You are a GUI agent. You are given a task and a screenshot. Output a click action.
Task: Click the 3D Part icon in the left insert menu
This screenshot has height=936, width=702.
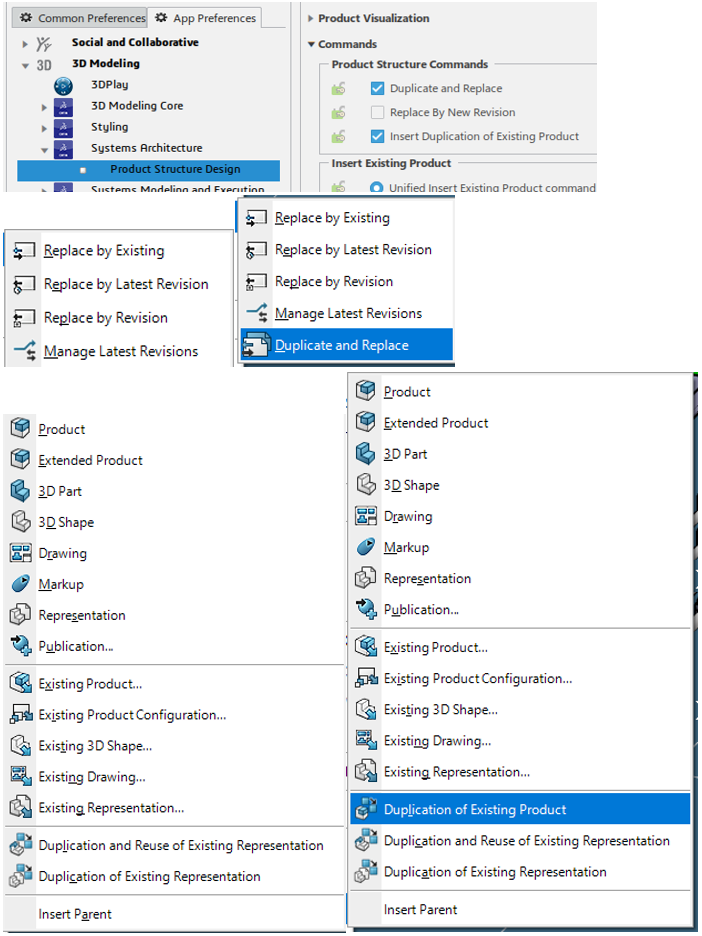pos(20,491)
